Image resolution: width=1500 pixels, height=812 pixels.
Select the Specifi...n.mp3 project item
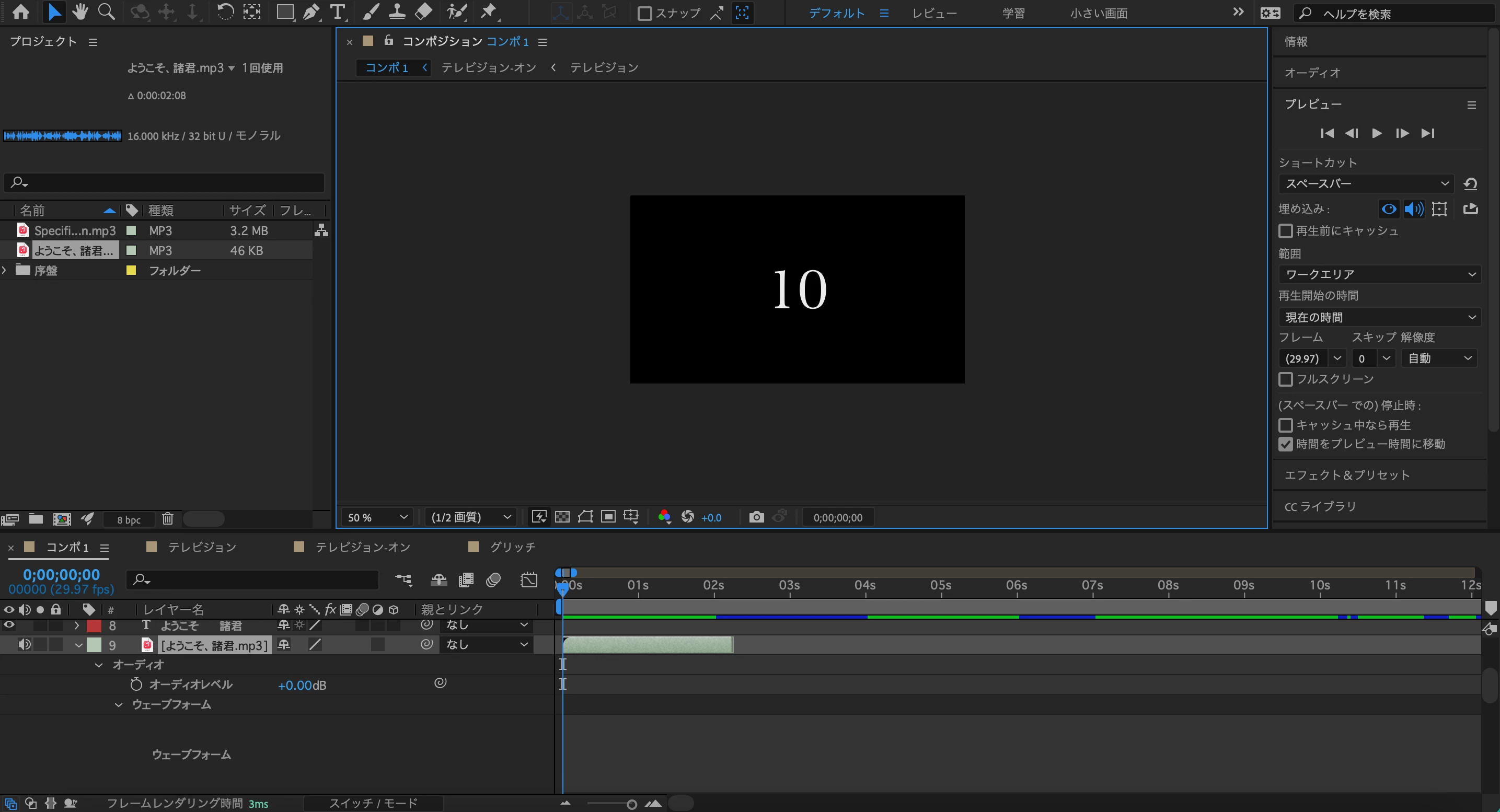pyautogui.click(x=75, y=230)
